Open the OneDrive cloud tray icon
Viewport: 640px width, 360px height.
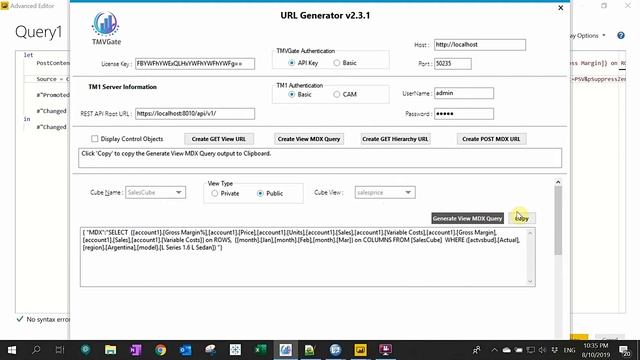[x=507, y=350]
